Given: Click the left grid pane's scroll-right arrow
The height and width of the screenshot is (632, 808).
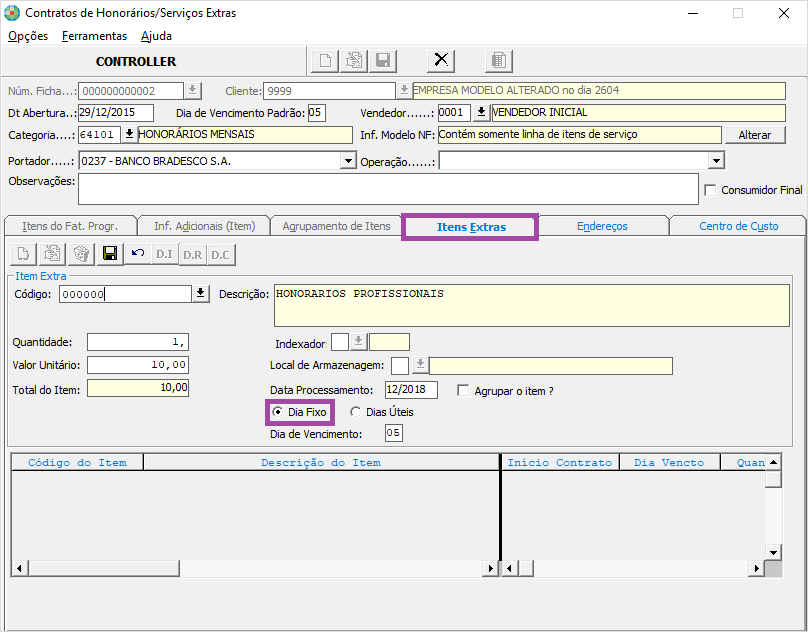Looking at the screenshot, I should click(491, 569).
